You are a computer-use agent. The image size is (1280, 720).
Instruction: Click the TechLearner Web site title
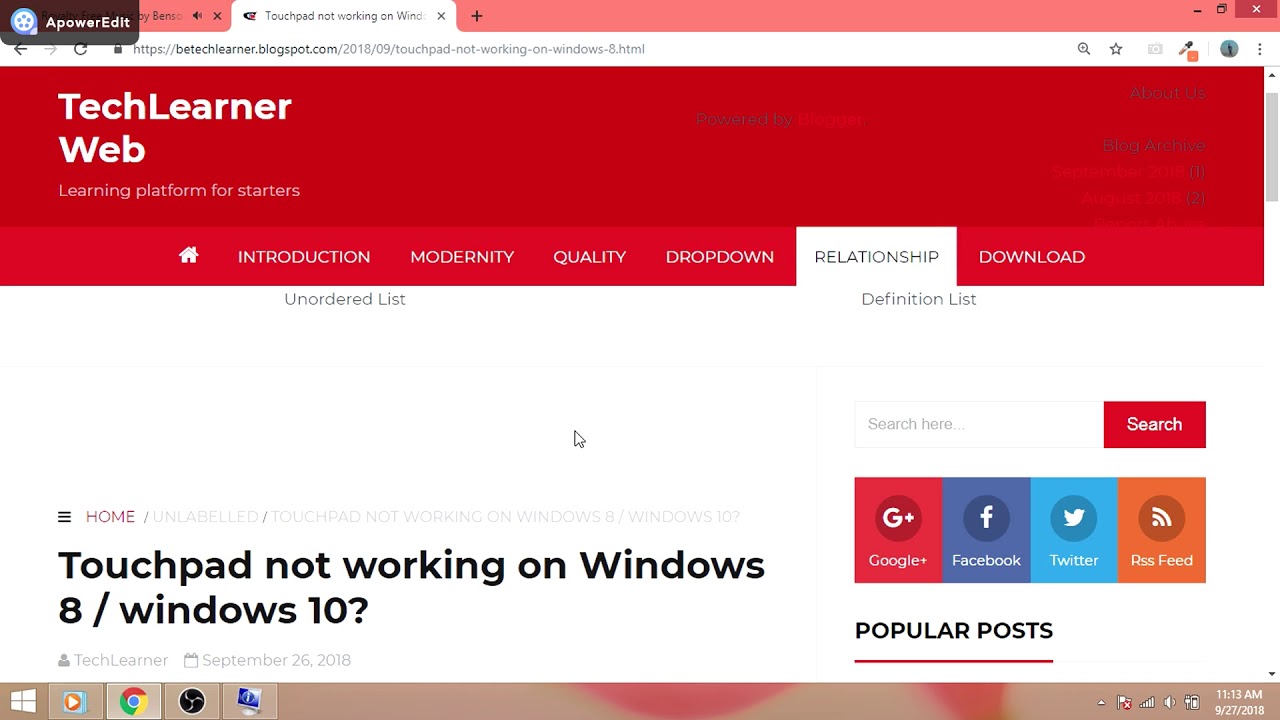(x=175, y=127)
